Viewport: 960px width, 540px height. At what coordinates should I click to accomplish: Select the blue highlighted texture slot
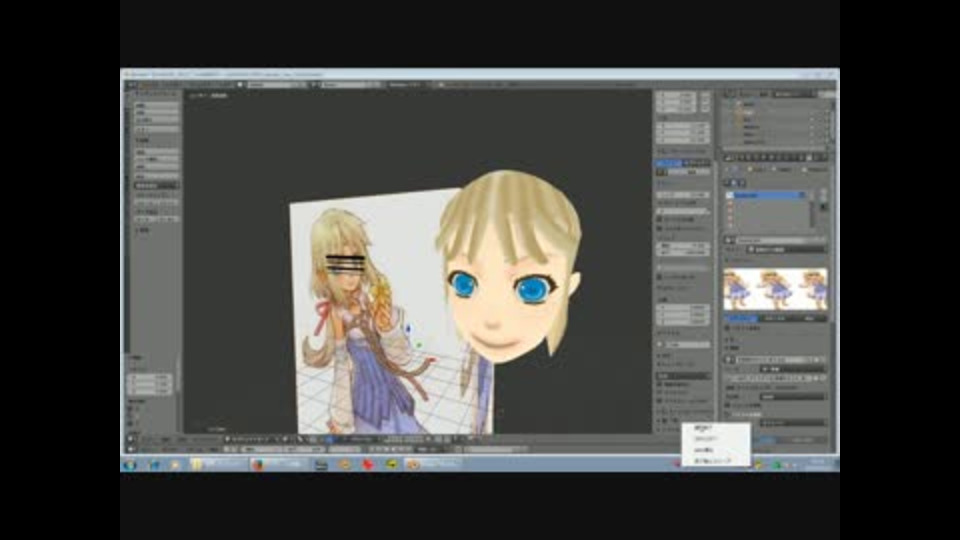click(x=766, y=195)
